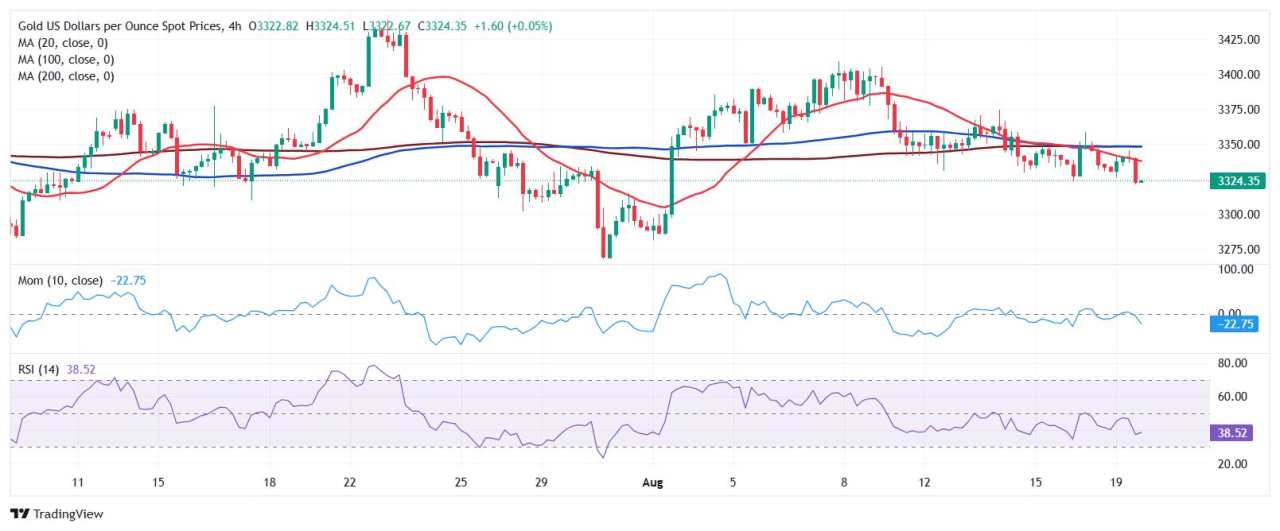This screenshot has height=531, width=1280.
Task: Click the TradingView logo icon
Action: (20, 514)
